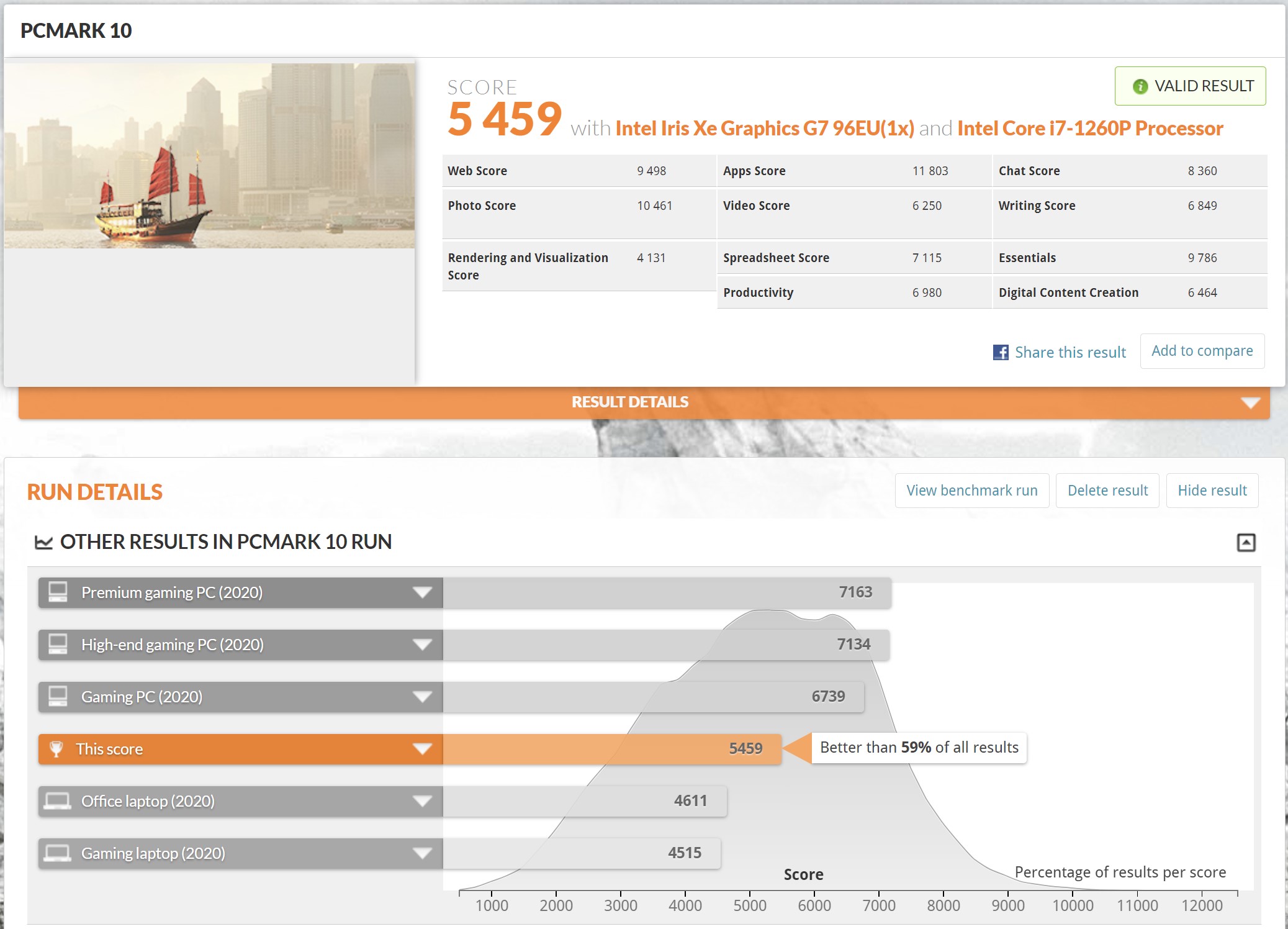Open the Office laptop (2020) dropdown arrow
This screenshot has width=1288, height=929.
pyautogui.click(x=422, y=801)
